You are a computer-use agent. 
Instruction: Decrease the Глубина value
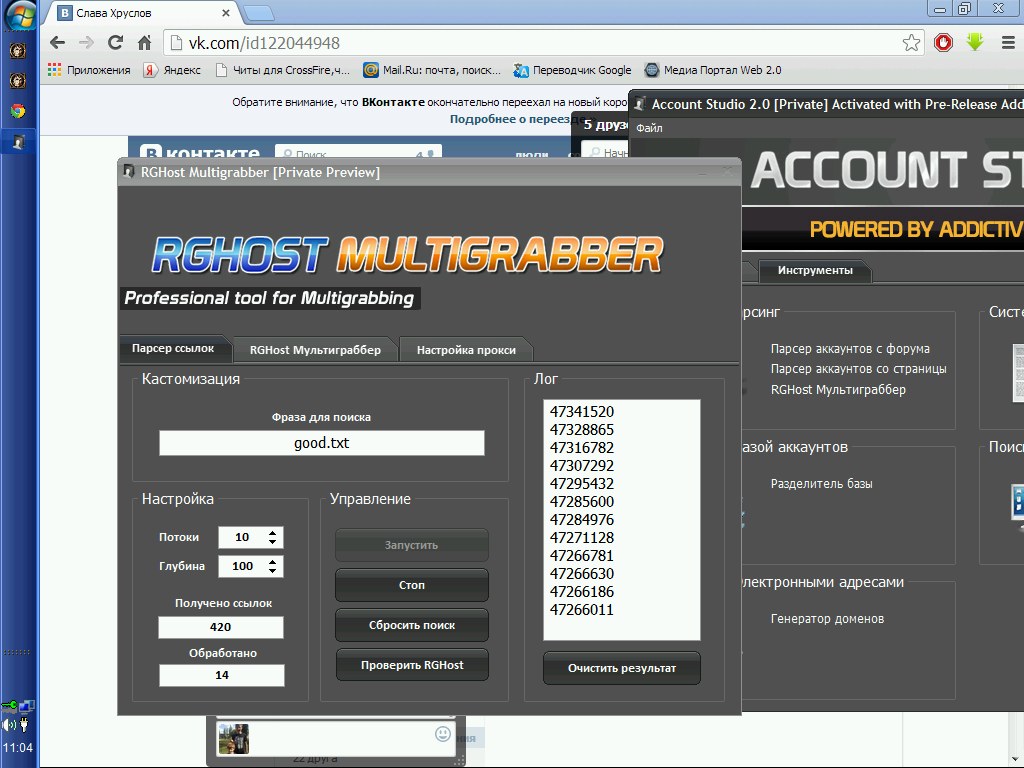pyautogui.click(x=272, y=571)
